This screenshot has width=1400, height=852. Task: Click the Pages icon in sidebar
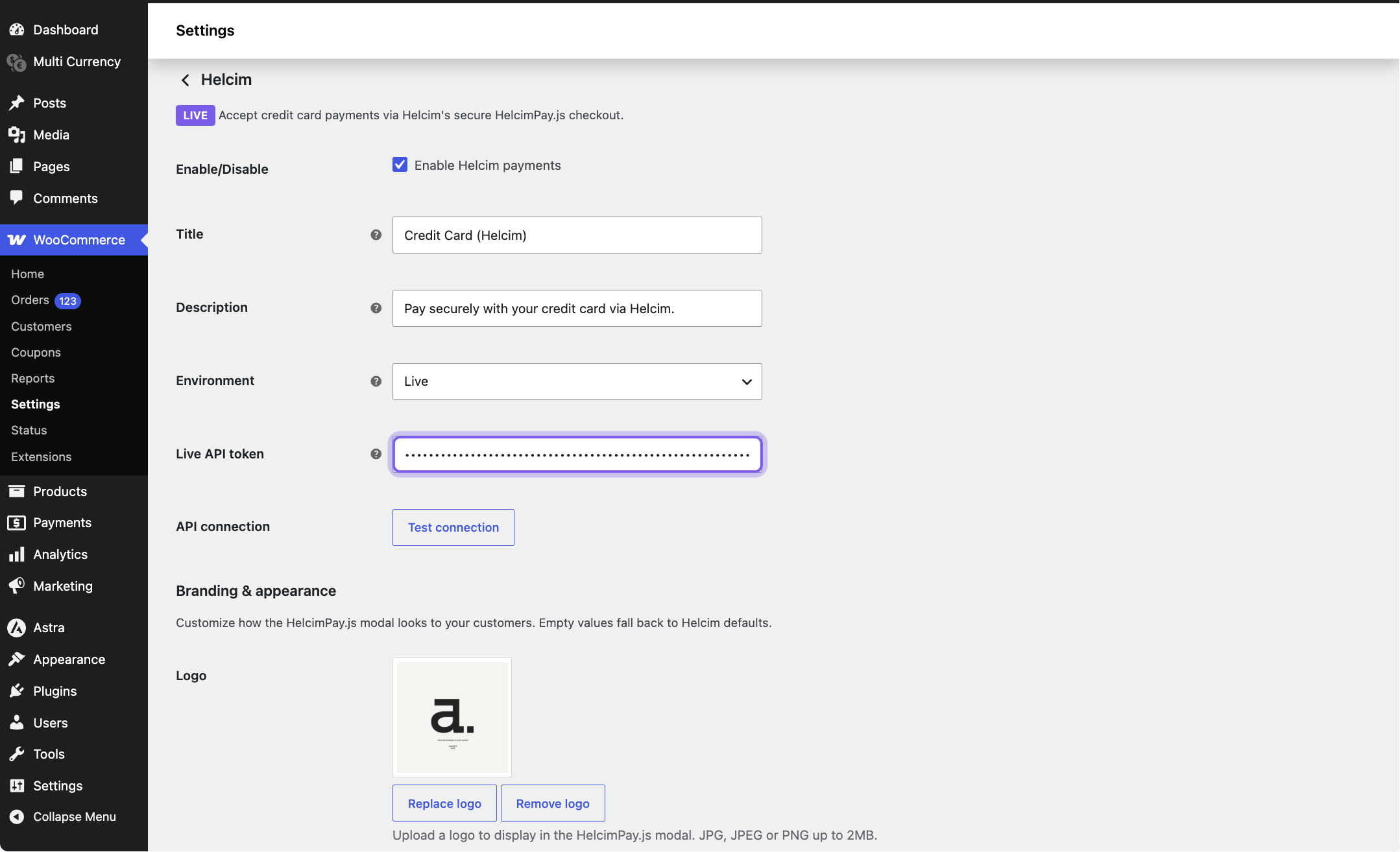17,167
